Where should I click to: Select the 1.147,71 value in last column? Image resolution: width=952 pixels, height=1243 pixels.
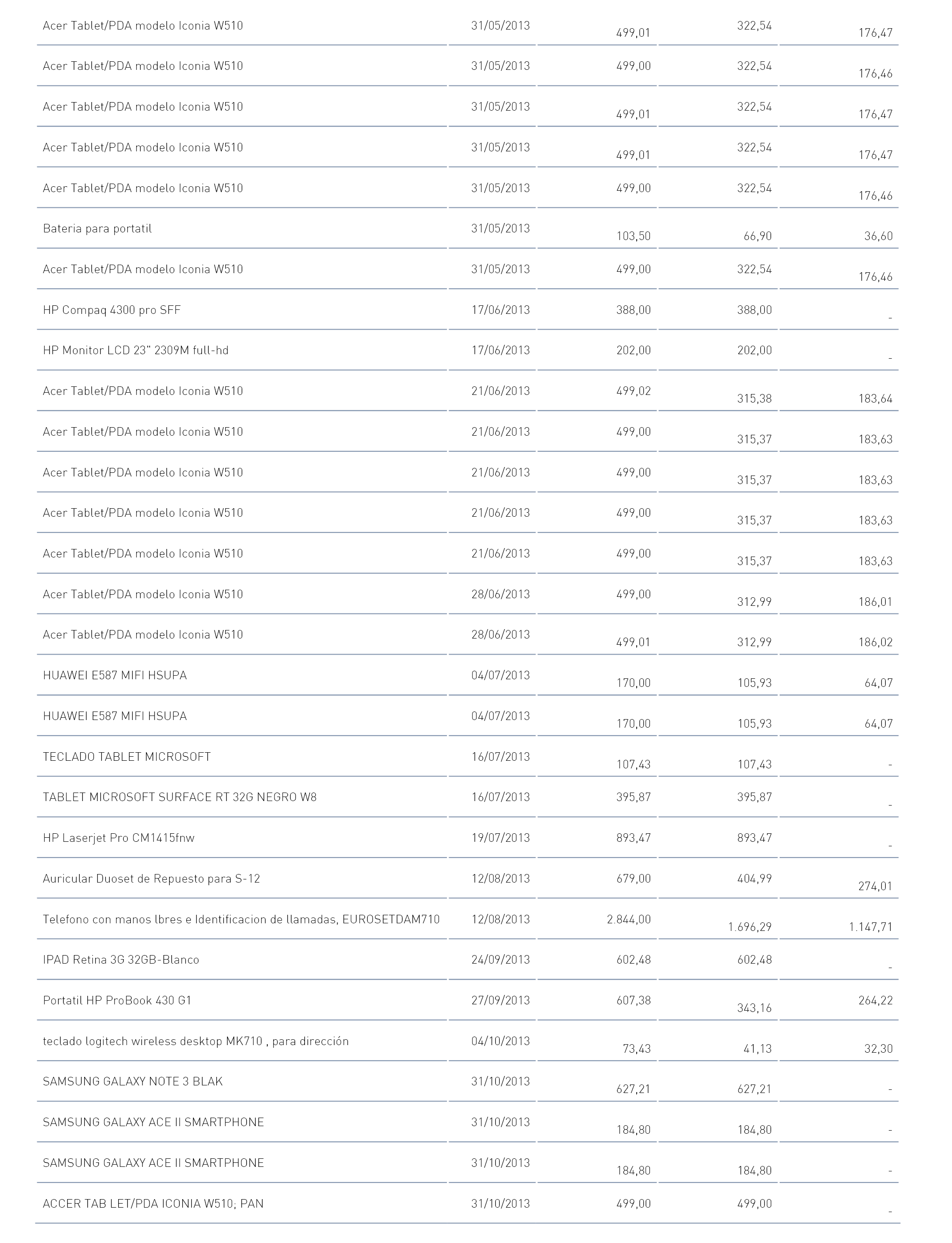871,927
